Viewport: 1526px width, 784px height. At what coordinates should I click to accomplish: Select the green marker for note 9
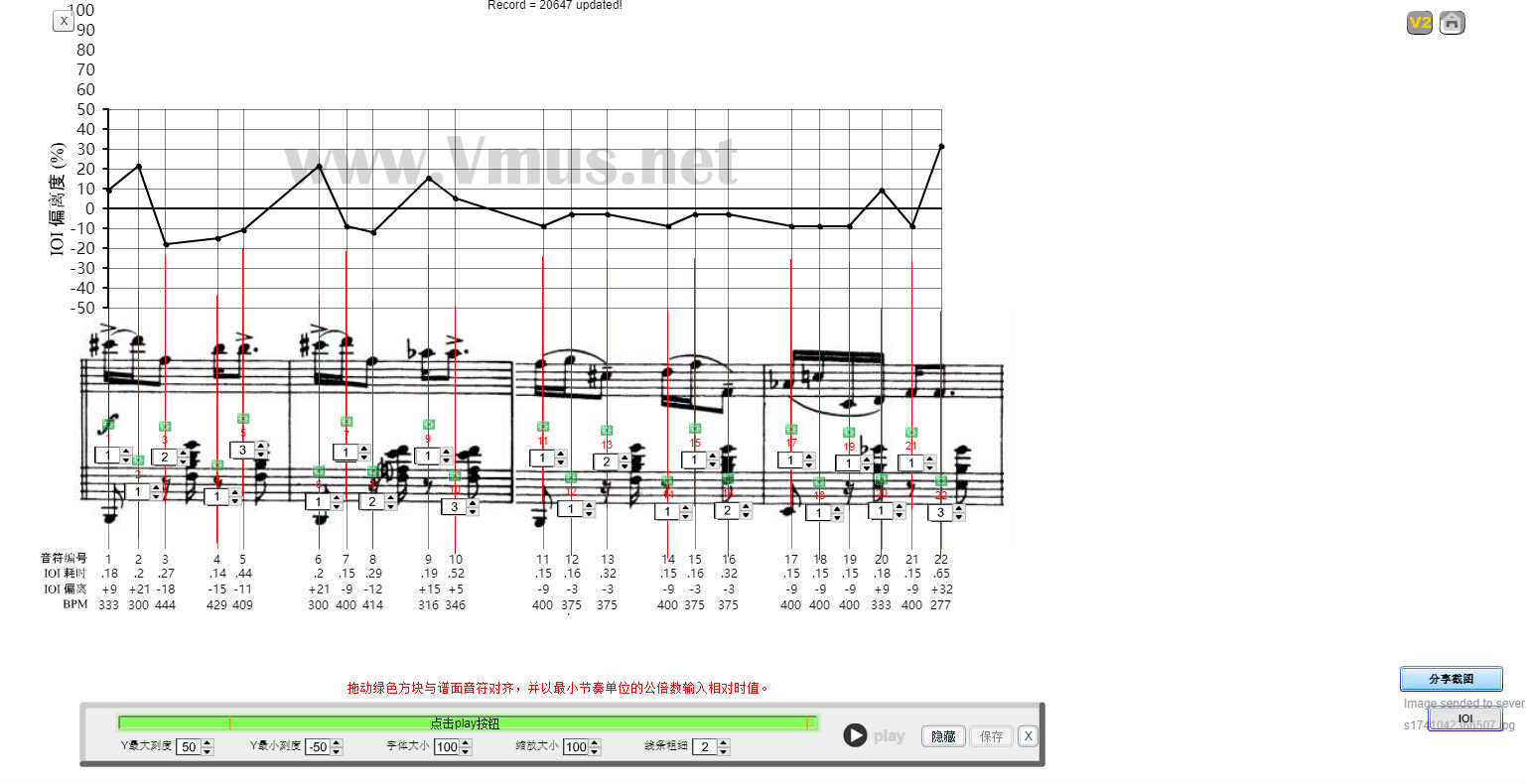pos(428,425)
